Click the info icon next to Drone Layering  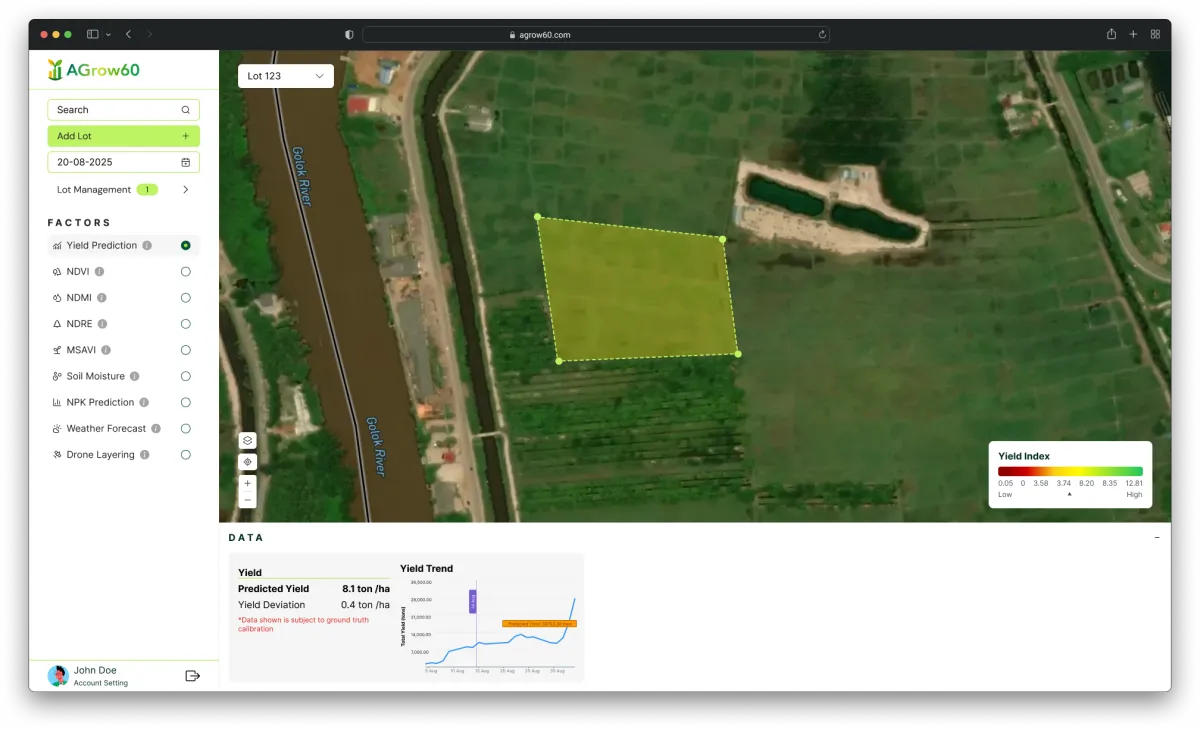point(144,454)
